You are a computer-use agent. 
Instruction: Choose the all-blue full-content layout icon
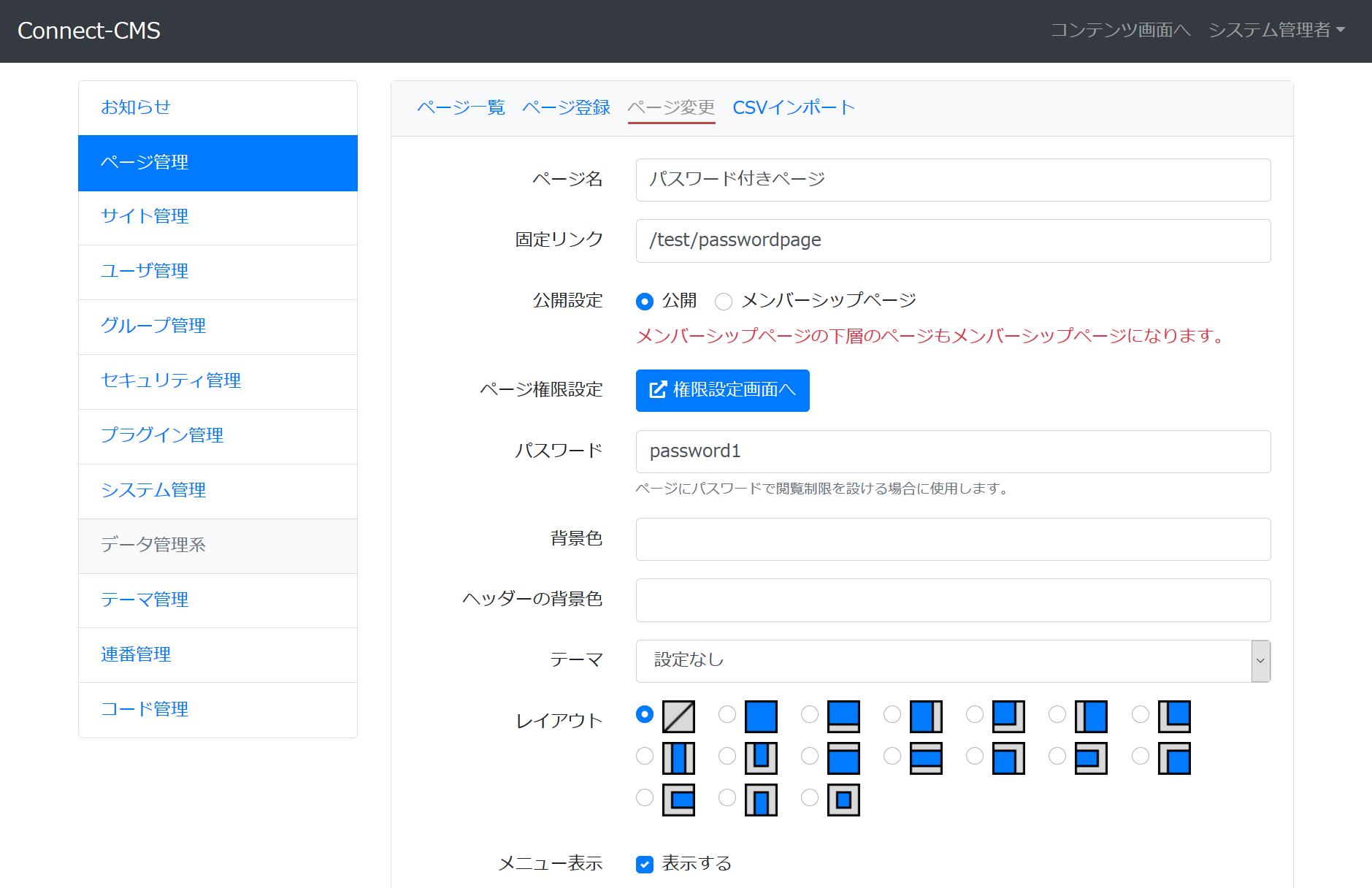click(x=761, y=716)
